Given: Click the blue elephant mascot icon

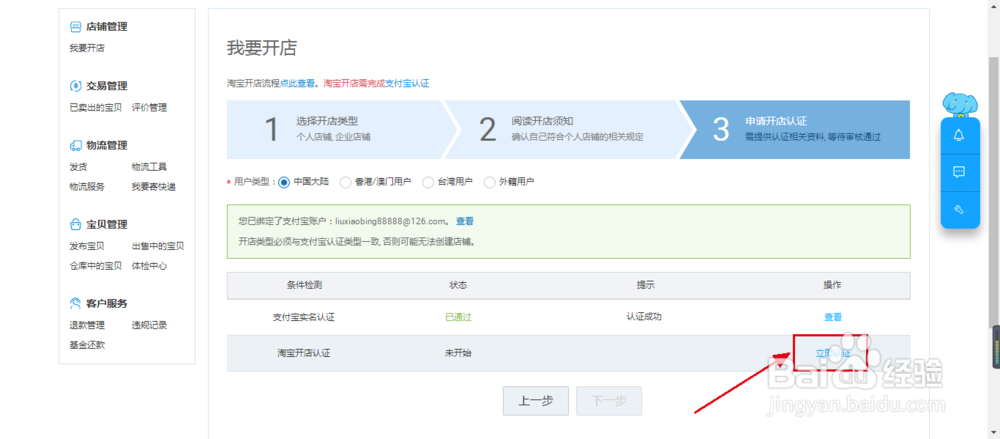Looking at the screenshot, I should [x=960, y=105].
